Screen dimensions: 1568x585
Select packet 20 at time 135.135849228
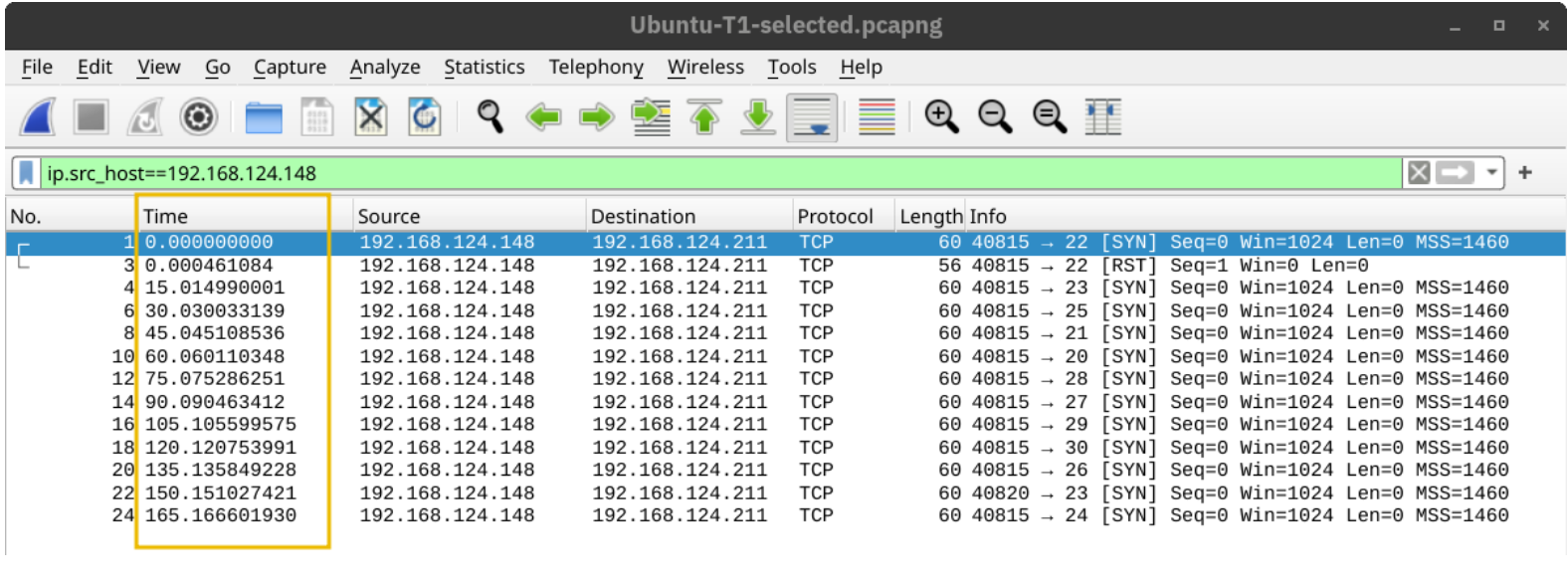point(786,470)
